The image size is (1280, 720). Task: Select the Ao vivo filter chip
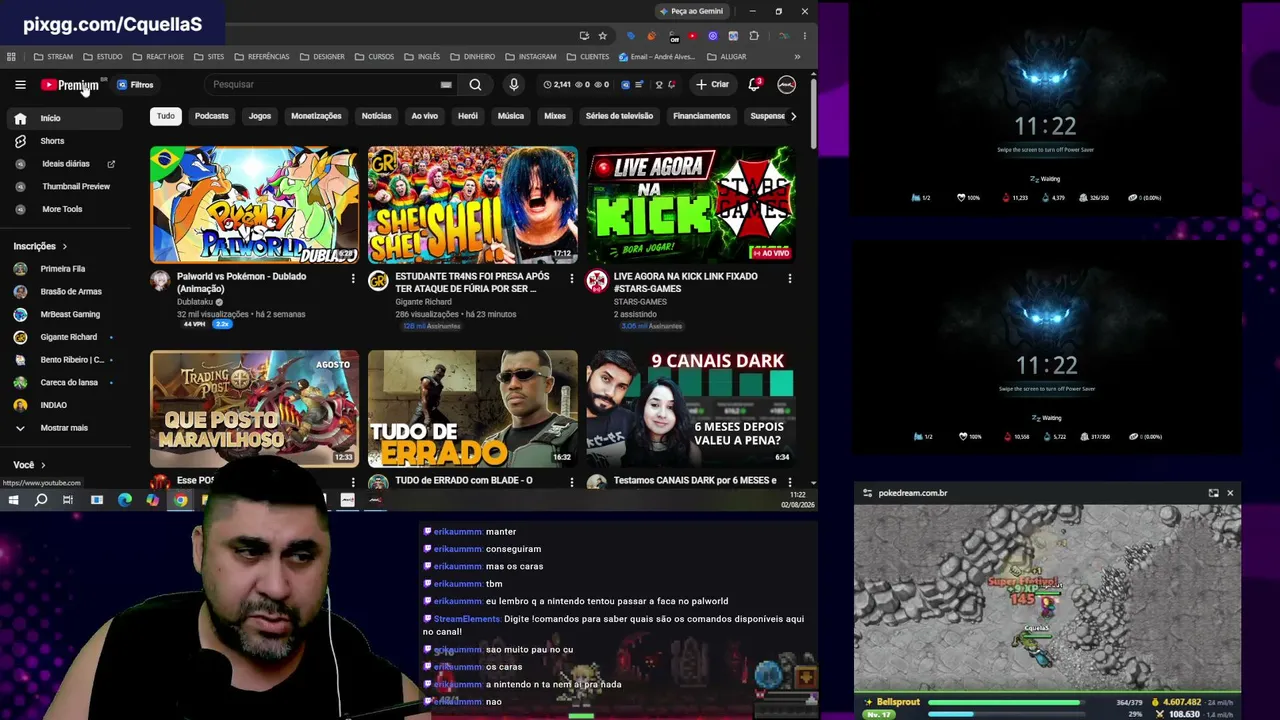coord(425,116)
